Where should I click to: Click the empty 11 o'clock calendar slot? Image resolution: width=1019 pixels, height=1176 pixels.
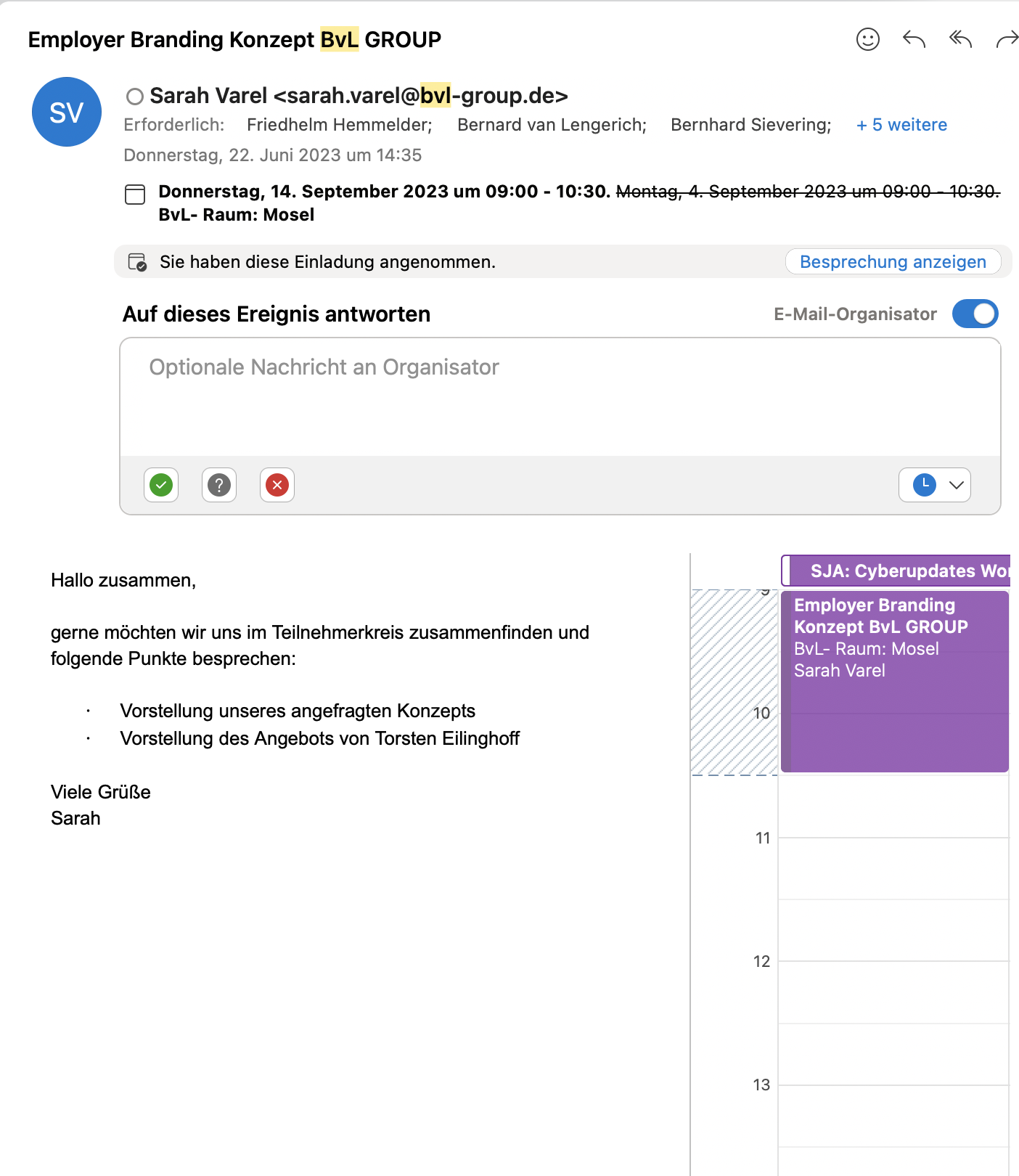[893, 868]
